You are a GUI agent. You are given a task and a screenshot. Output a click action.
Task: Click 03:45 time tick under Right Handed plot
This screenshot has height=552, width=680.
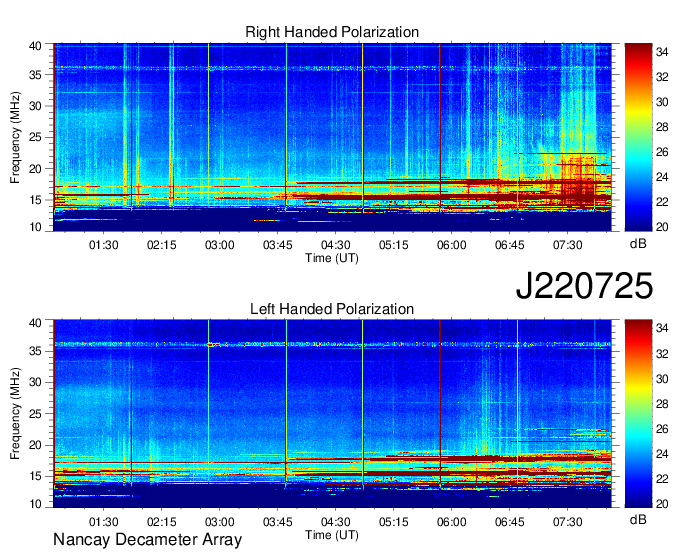278,245
